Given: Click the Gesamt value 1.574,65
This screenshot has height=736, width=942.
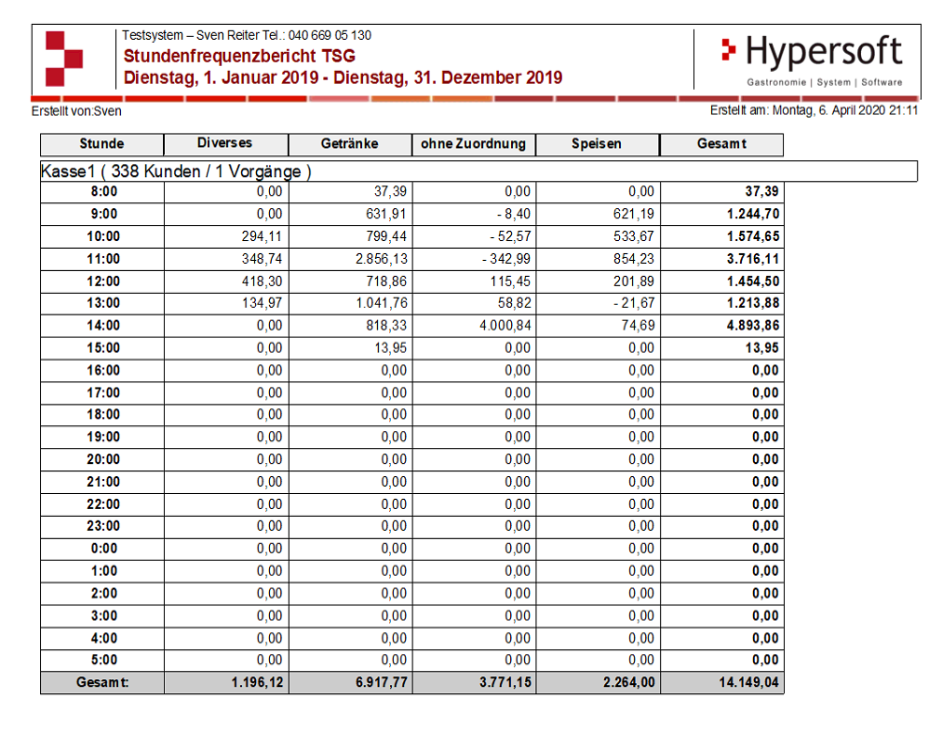Looking at the screenshot, I should point(753,236).
